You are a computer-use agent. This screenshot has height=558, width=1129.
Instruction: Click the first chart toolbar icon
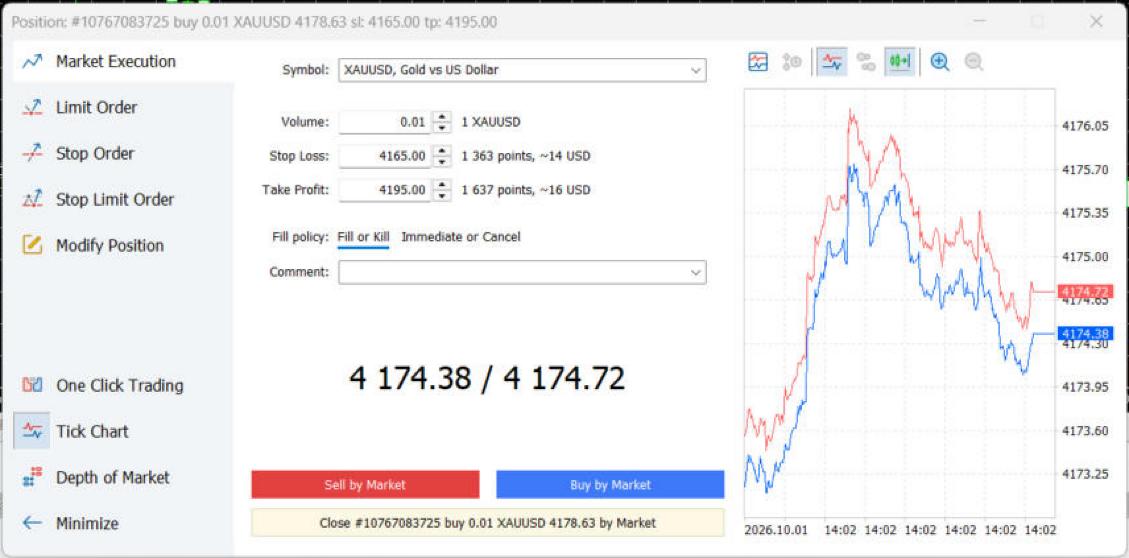[758, 62]
